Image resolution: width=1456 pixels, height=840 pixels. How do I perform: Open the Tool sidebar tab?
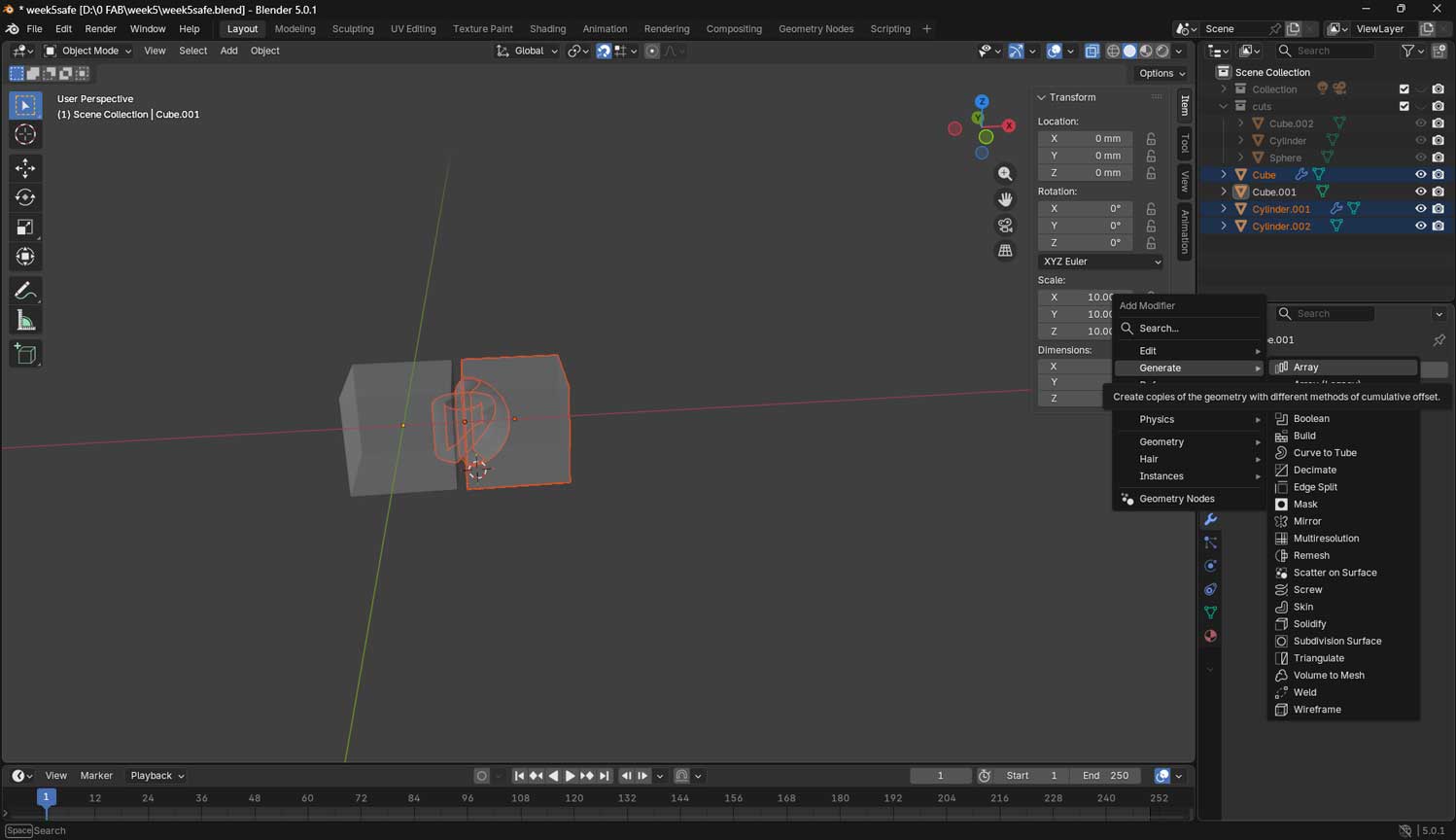pyautogui.click(x=1185, y=145)
